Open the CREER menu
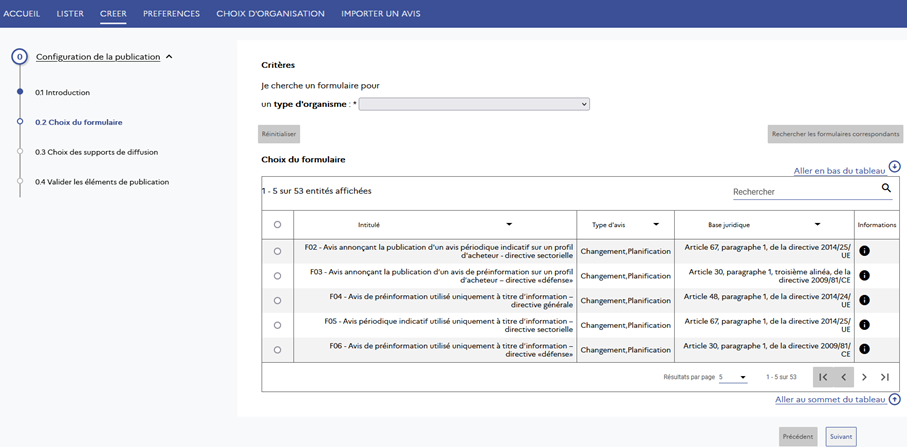Screen dimensions: 907x447 (x=113, y=13)
